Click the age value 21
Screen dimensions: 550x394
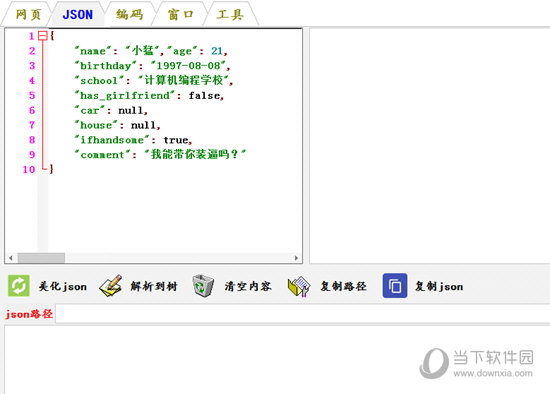coord(217,51)
